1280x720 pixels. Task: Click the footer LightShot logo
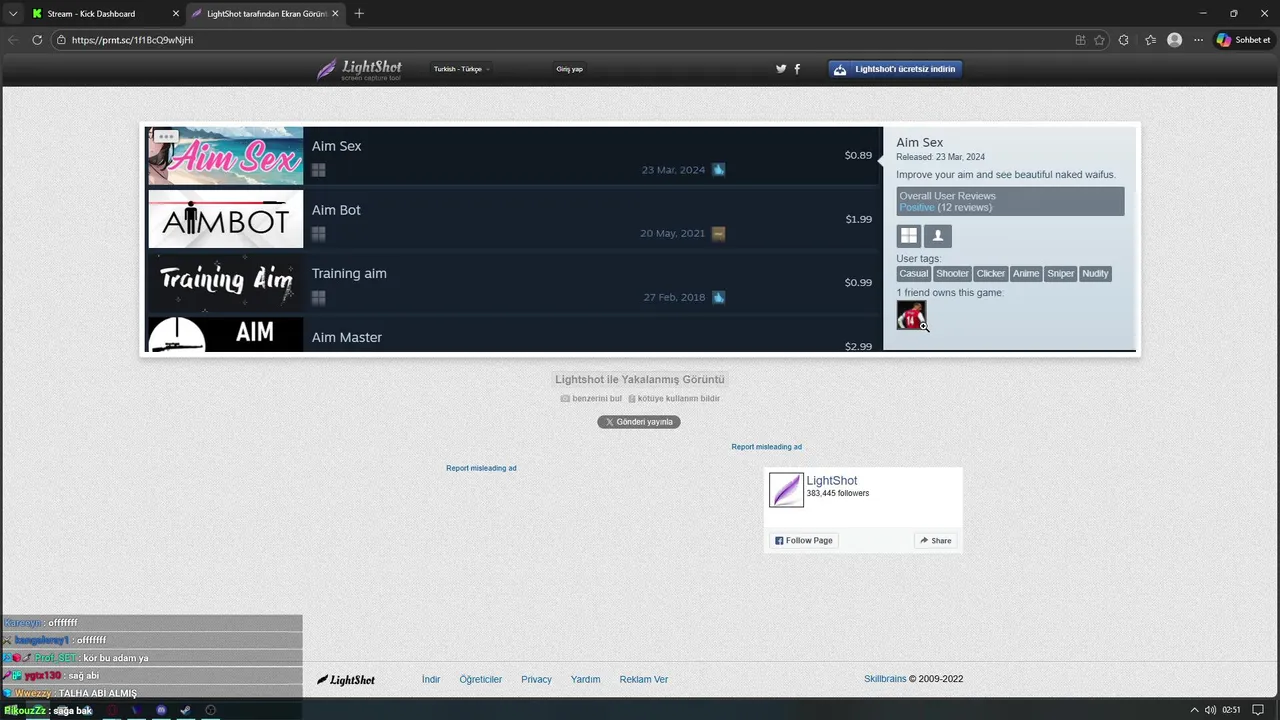[346, 680]
